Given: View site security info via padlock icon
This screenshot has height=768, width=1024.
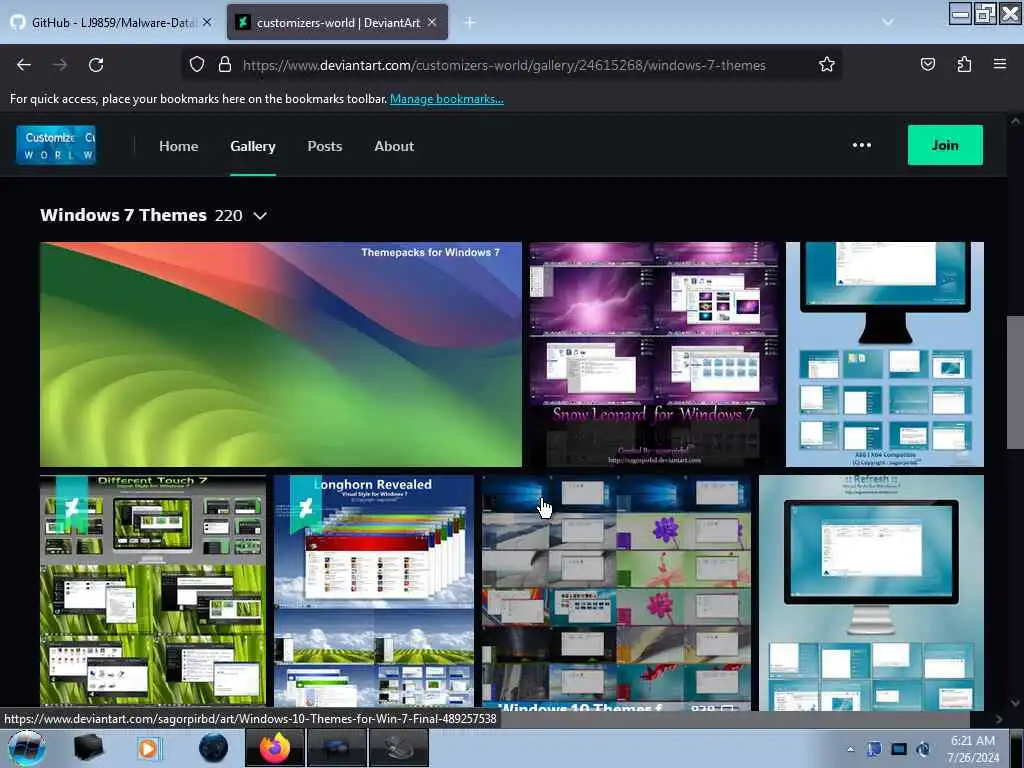Looking at the screenshot, I should pos(225,64).
